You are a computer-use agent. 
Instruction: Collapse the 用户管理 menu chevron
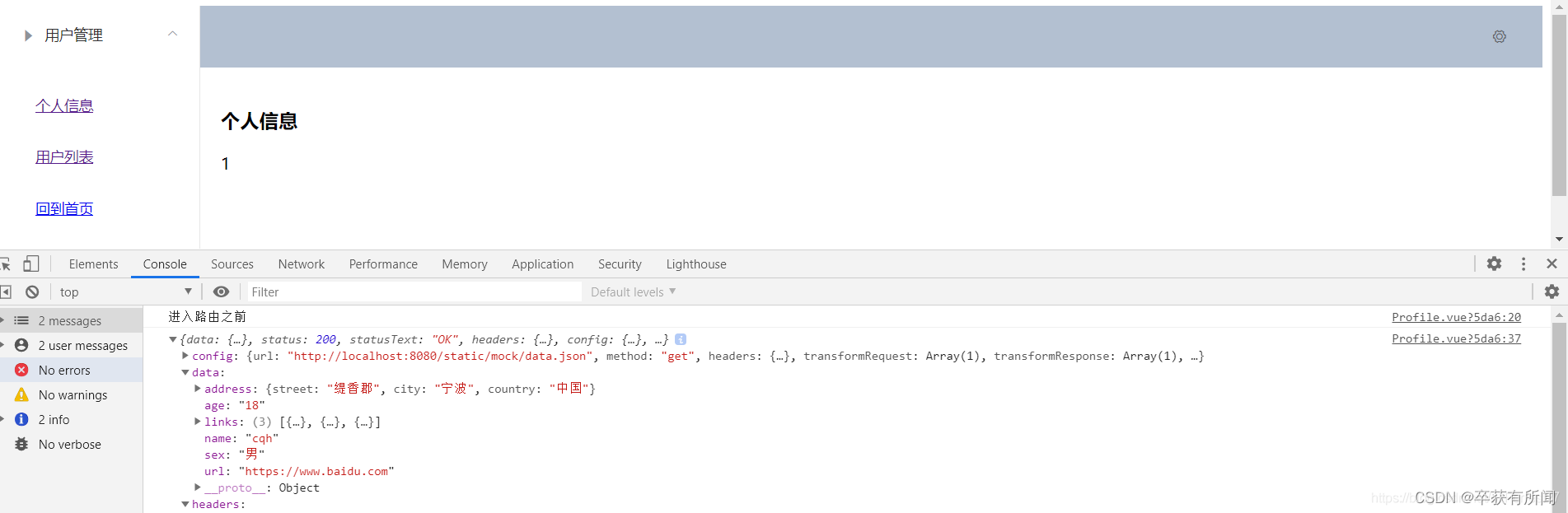click(172, 34)
